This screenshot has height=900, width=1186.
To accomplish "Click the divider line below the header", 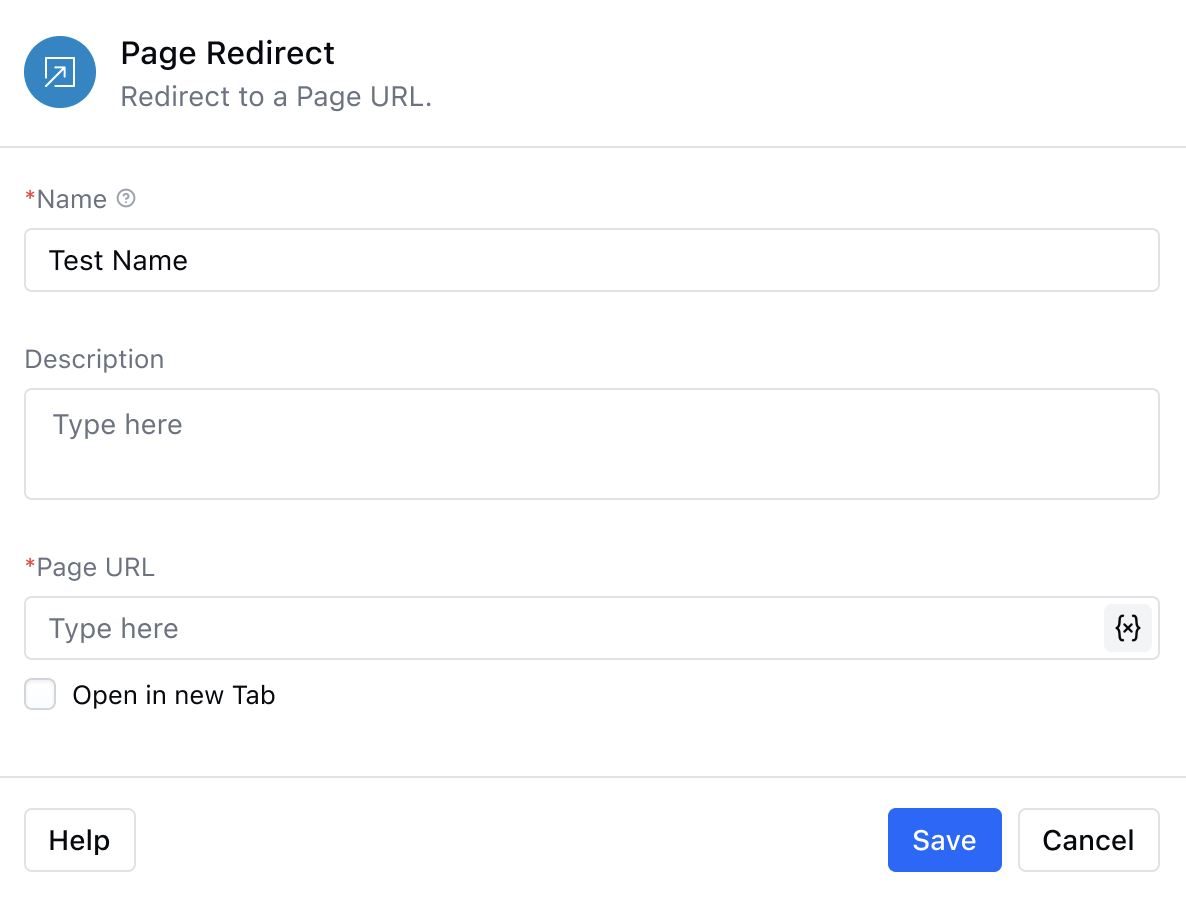I will [593, 147].
